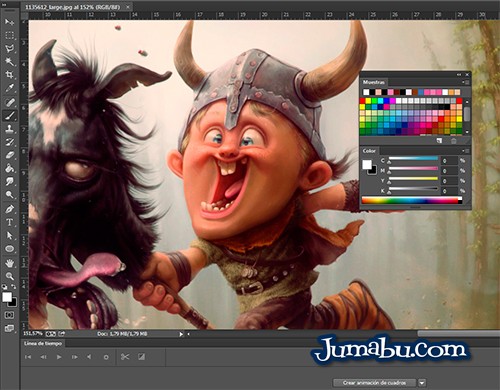Click the Yellow Y slider bar

tap(413, 179)
